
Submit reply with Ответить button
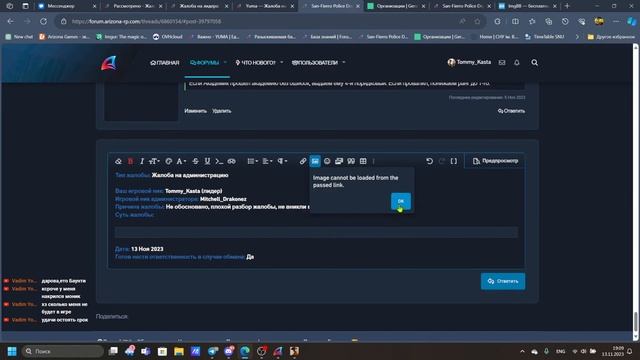(503, 281)
